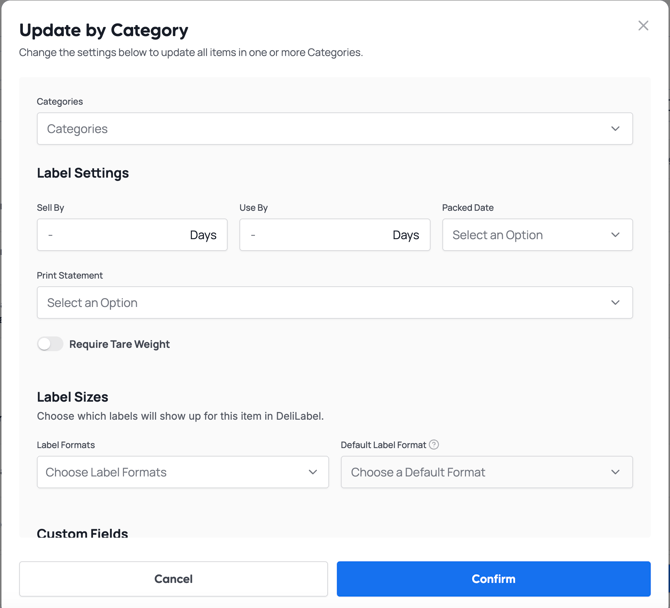Enable the Require Tare Weight switch
Image resolution: width=670 pixels, height=608 pixels.
pos(50,344)
